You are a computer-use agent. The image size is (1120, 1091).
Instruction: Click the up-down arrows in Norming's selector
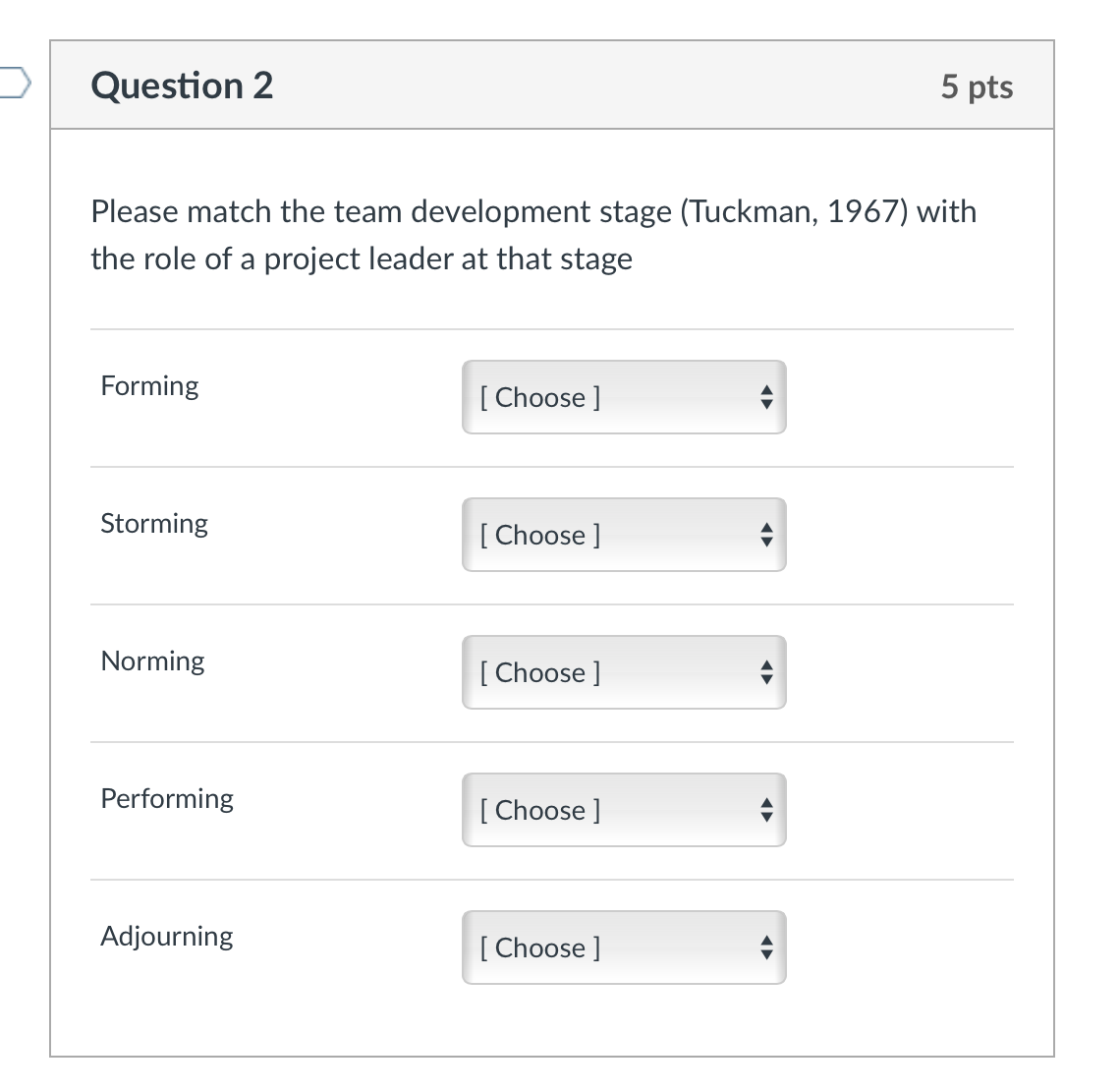pyautogui.click(x=766, y=672)
